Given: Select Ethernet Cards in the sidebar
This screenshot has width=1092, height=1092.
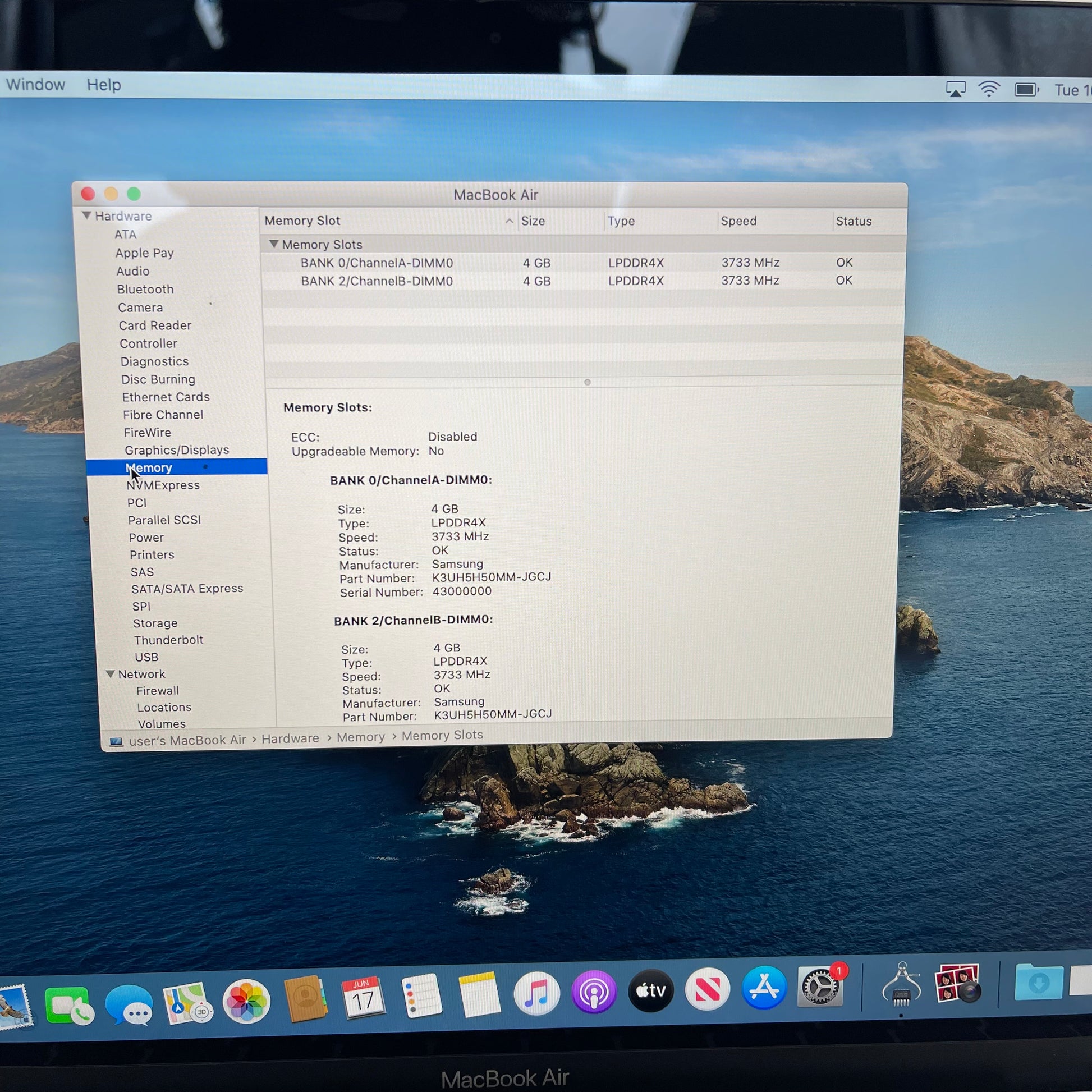Looking at the screenshot, I should pyautogui.click(x=166, y=397).
